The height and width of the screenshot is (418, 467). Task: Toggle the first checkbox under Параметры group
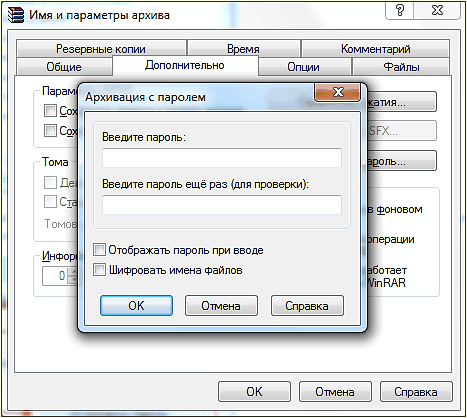click(50, 110)
